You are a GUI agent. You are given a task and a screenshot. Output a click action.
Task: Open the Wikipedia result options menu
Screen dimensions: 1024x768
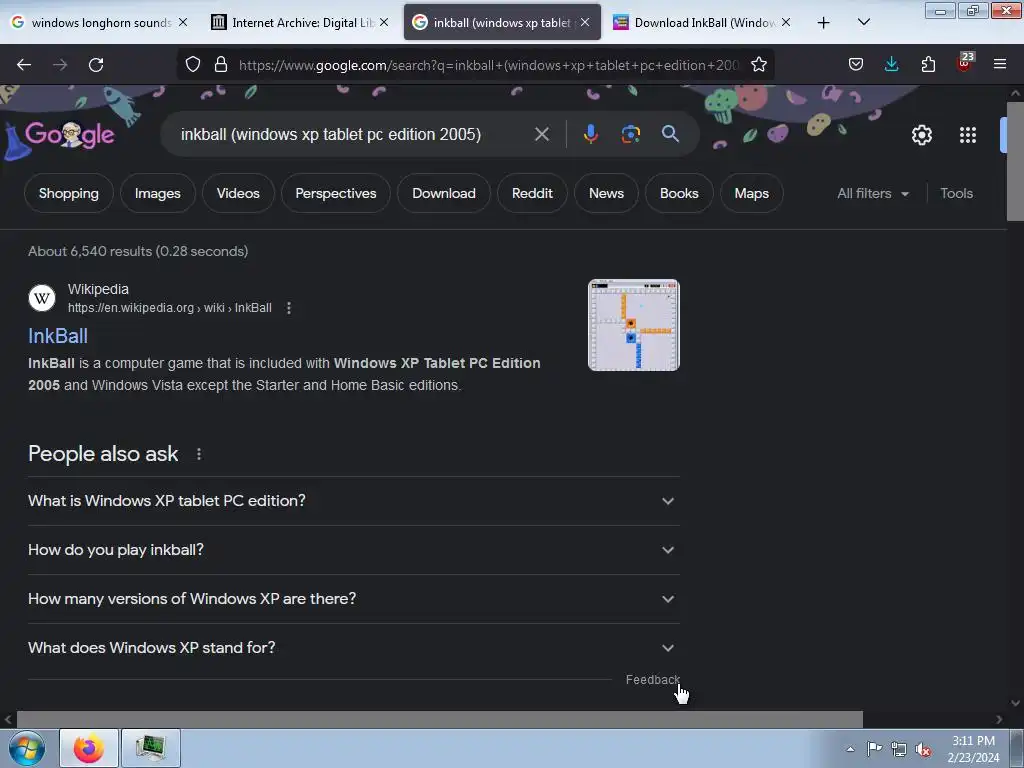[x=289, y=308]
